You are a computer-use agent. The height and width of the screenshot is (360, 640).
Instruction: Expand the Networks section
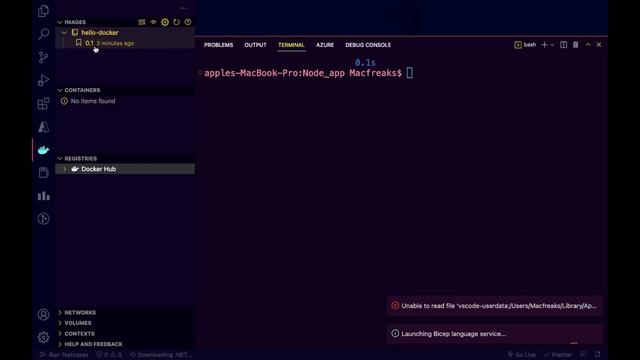60,312
